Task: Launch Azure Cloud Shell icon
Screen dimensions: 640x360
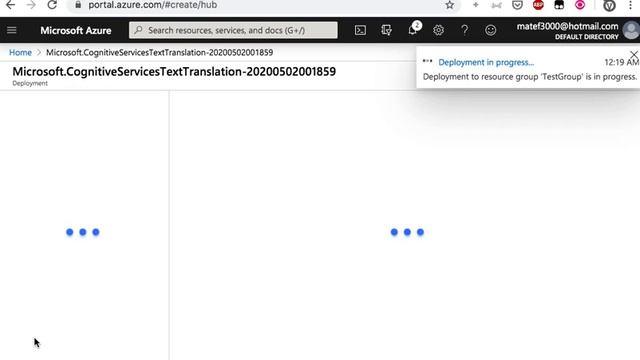Action: [360, 30]
